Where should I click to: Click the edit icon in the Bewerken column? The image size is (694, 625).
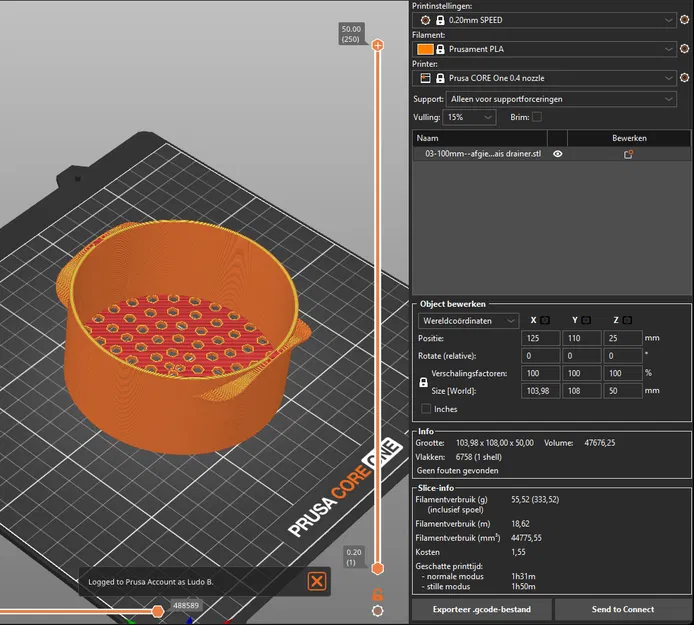629,155
